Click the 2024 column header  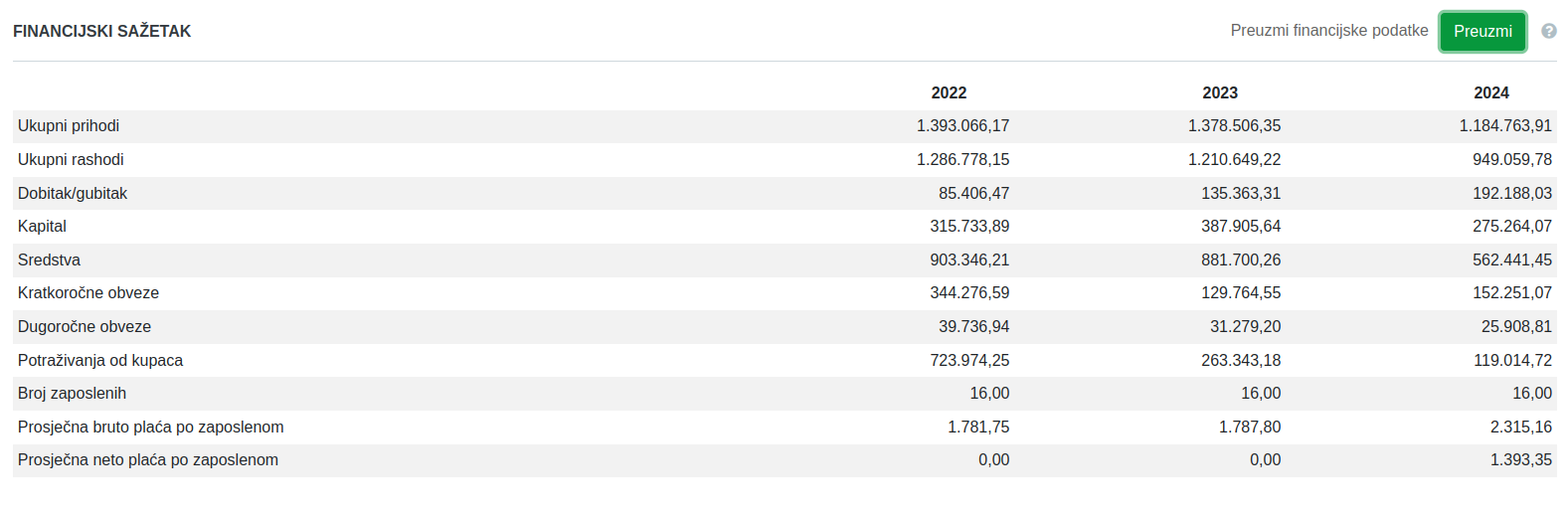point(1490,92)
